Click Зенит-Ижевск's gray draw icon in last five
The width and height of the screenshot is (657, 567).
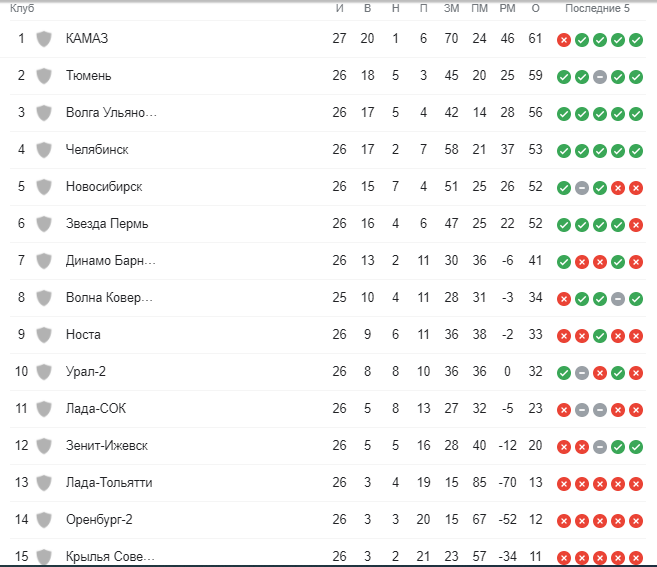599,446
